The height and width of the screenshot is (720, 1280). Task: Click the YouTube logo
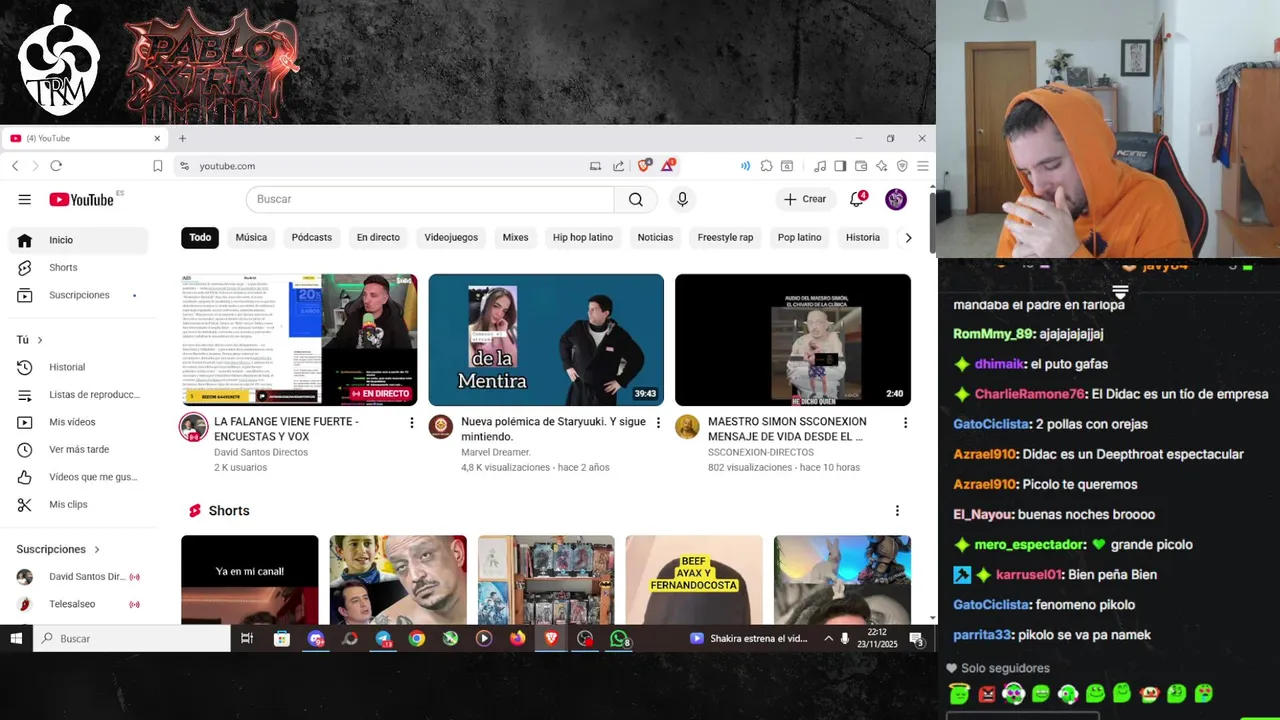82,199
